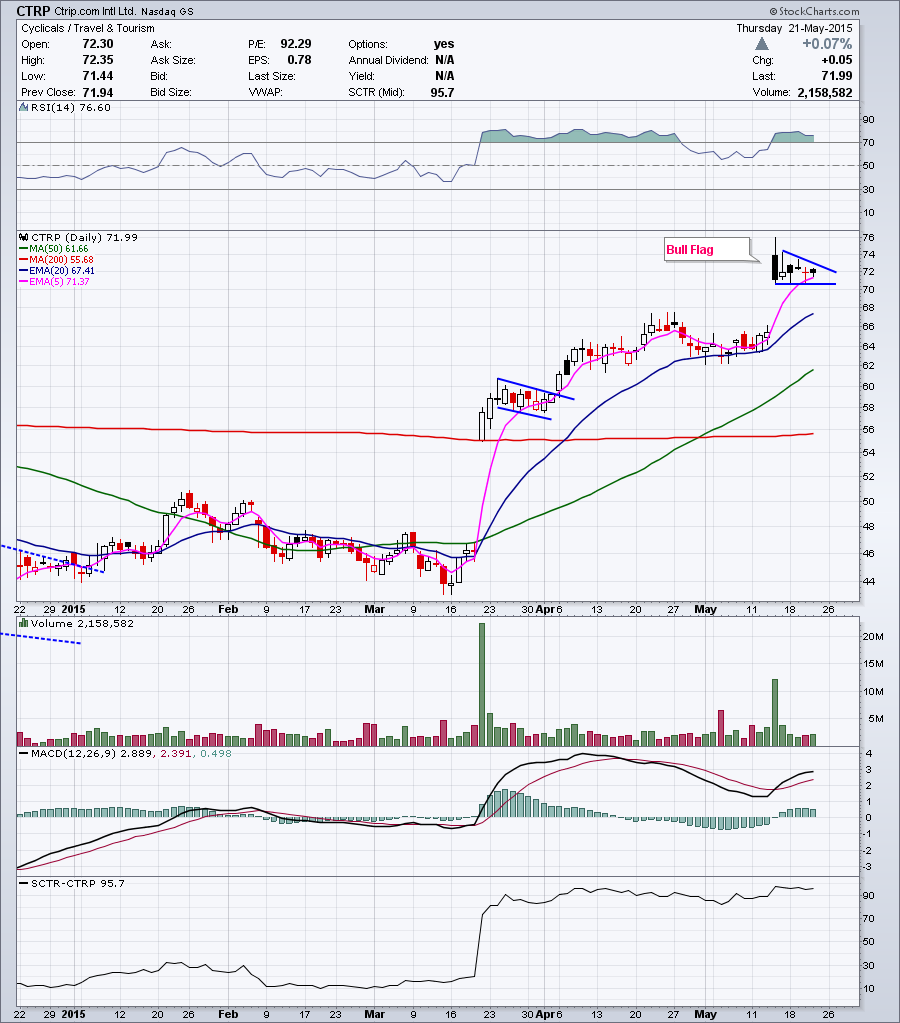Click the RSI legend icon beside RSI(14)
Viewport: 900px width, 1023px height.
pyautogui.click(x=23, y=108)
